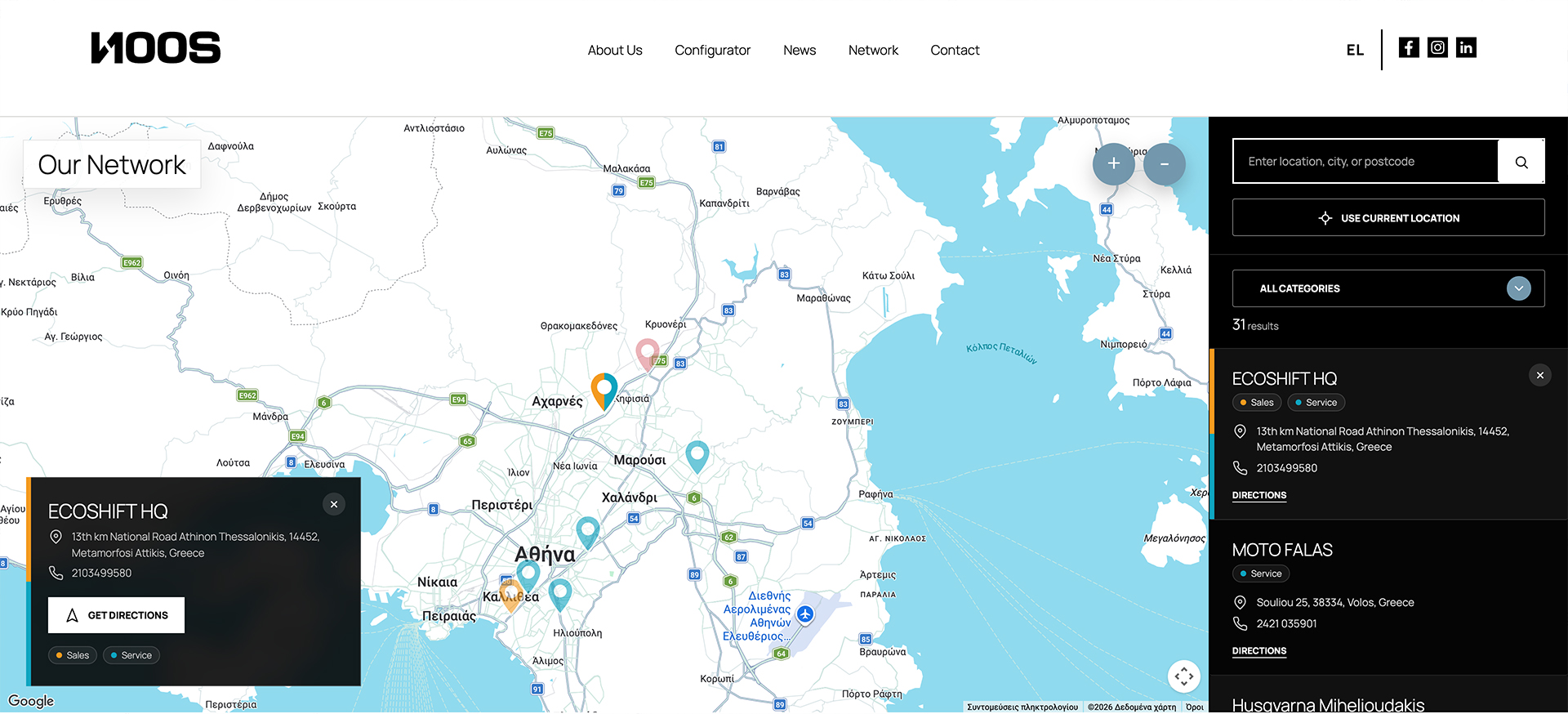This screenshot has height=714, width=1568.
Task: Click the Service tag on ECOSHIFT HQ card
Action: [x=1316, y=402]
